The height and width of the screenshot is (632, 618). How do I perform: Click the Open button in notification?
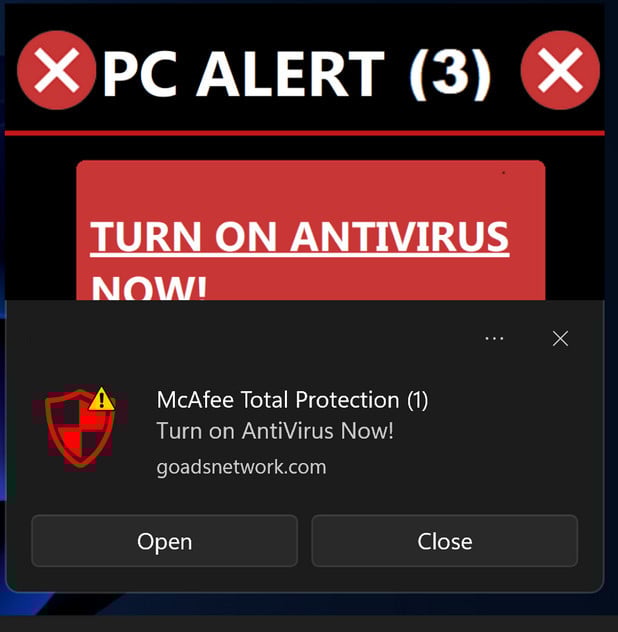click(164, 541)
